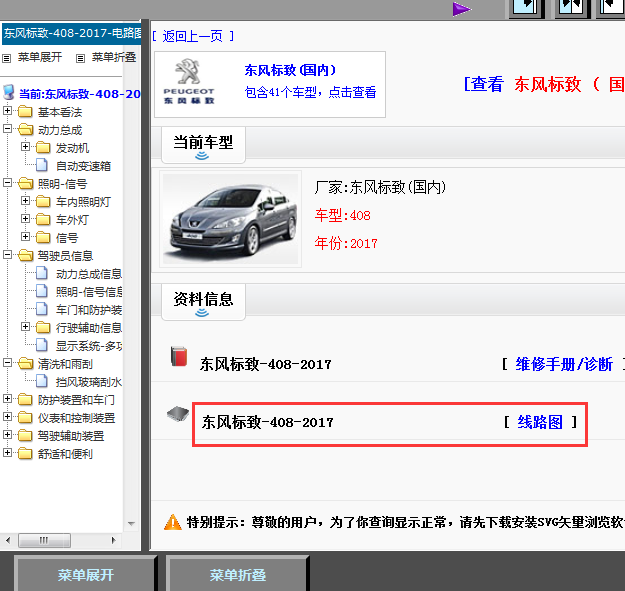Click the tree panel scroll-right arrow

coord(114,540)
